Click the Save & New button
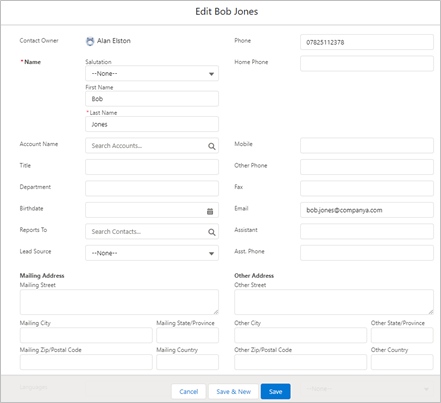 point(233,391)
